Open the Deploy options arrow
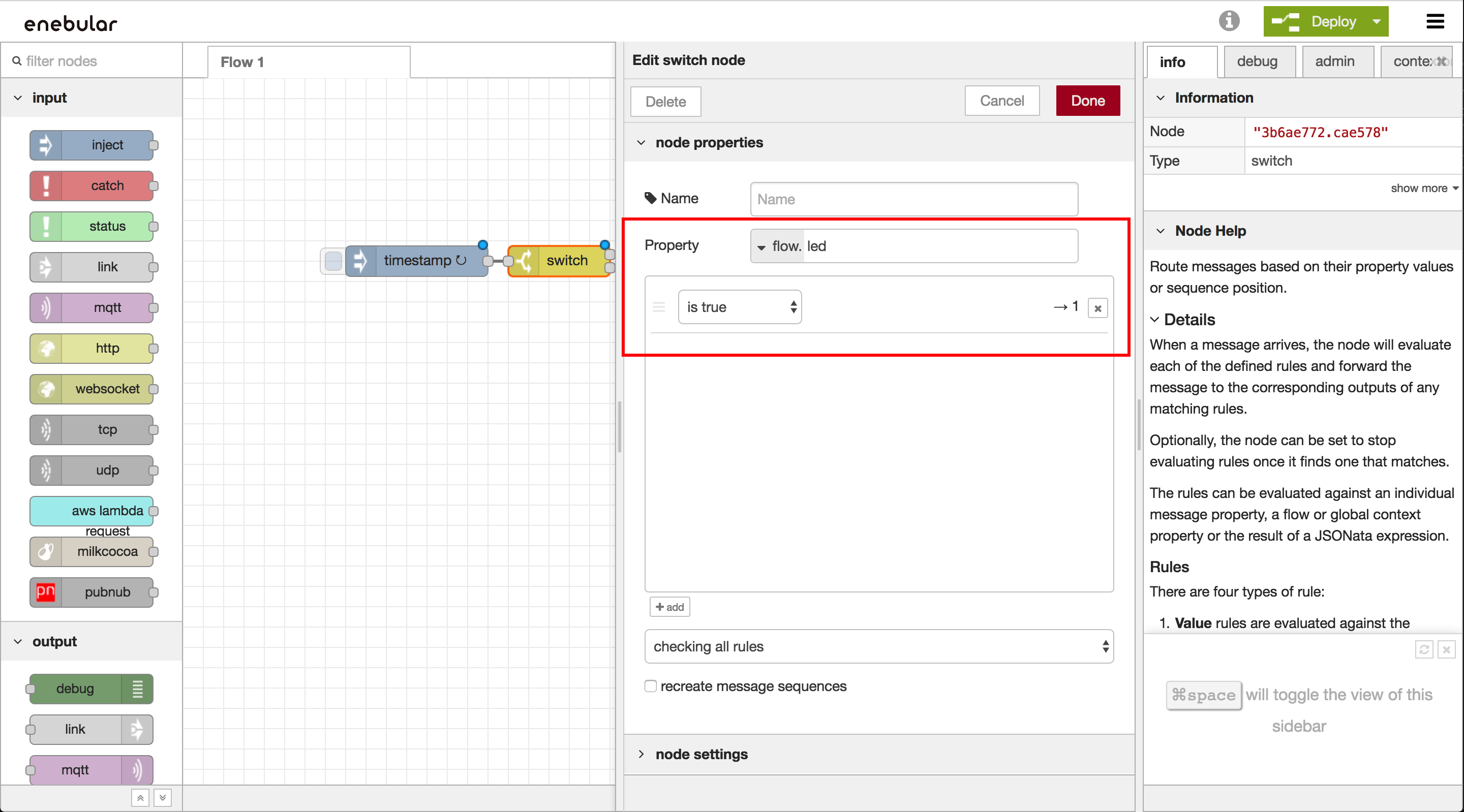1464x812 pixels. coord(1376,21)
